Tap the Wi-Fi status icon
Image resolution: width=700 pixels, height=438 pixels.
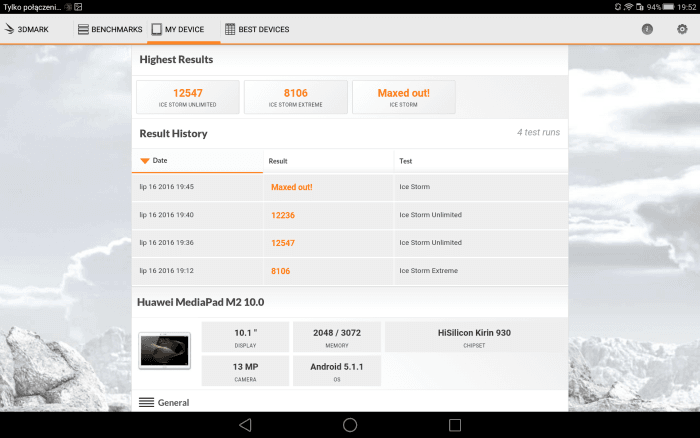[x=629, y=7]
